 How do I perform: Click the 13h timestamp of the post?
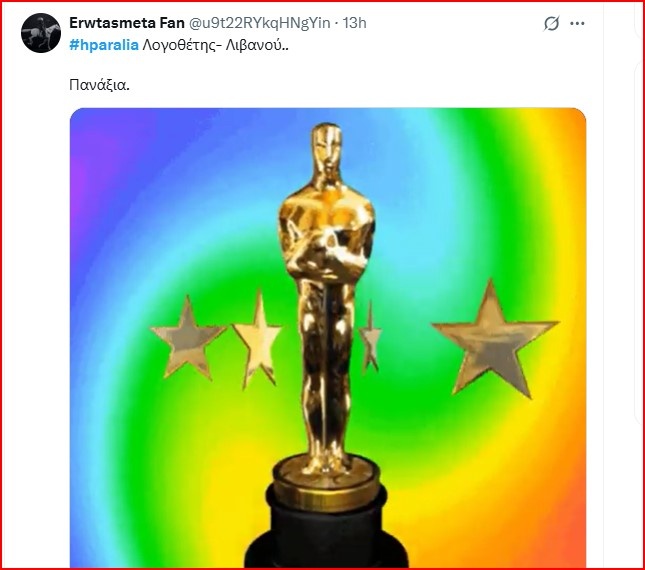tap(354, 23)
